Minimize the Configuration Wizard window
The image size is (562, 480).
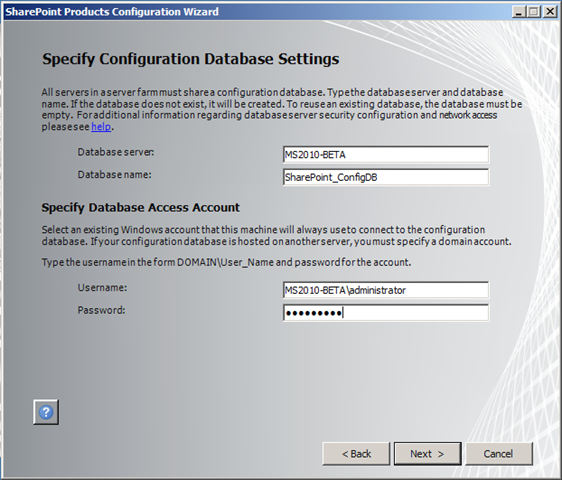point(518,12)
